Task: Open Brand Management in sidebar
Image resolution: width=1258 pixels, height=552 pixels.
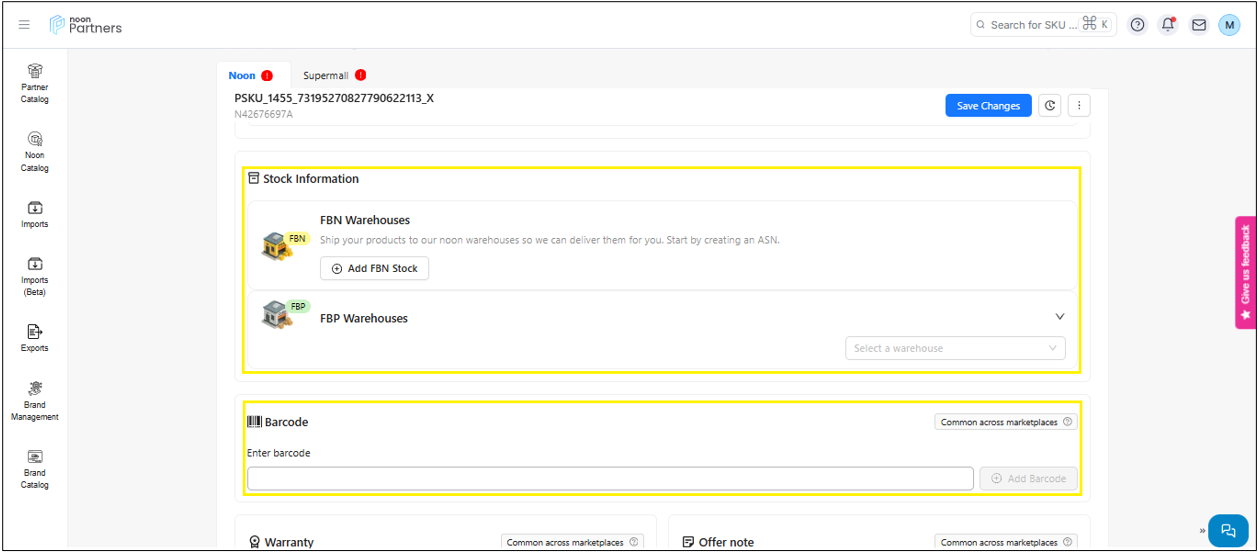Action: [35, 400]
